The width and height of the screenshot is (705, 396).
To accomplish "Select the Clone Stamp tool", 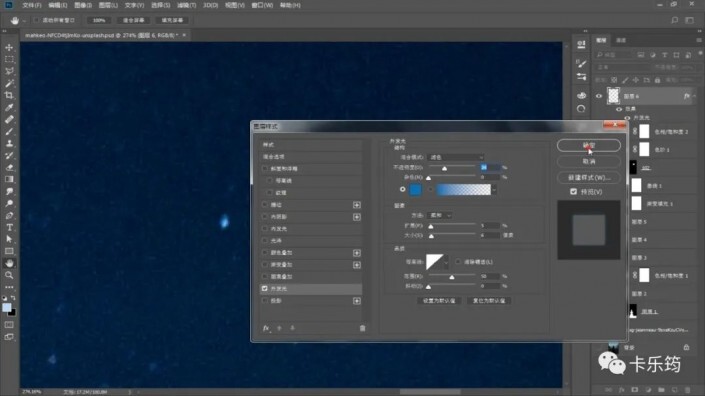I will [x=9, y=143].
